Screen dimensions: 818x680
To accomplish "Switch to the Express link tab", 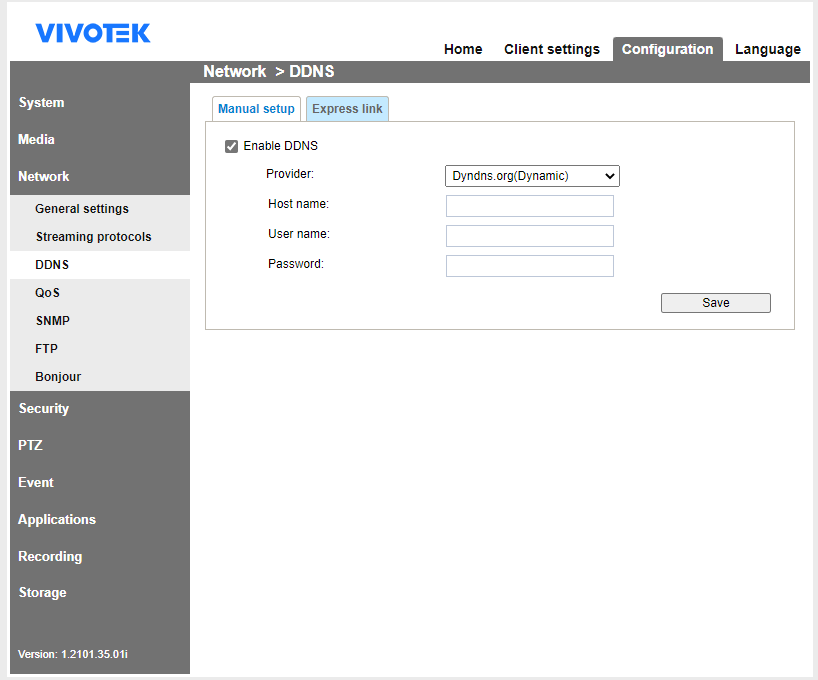I will pos(347,109).
